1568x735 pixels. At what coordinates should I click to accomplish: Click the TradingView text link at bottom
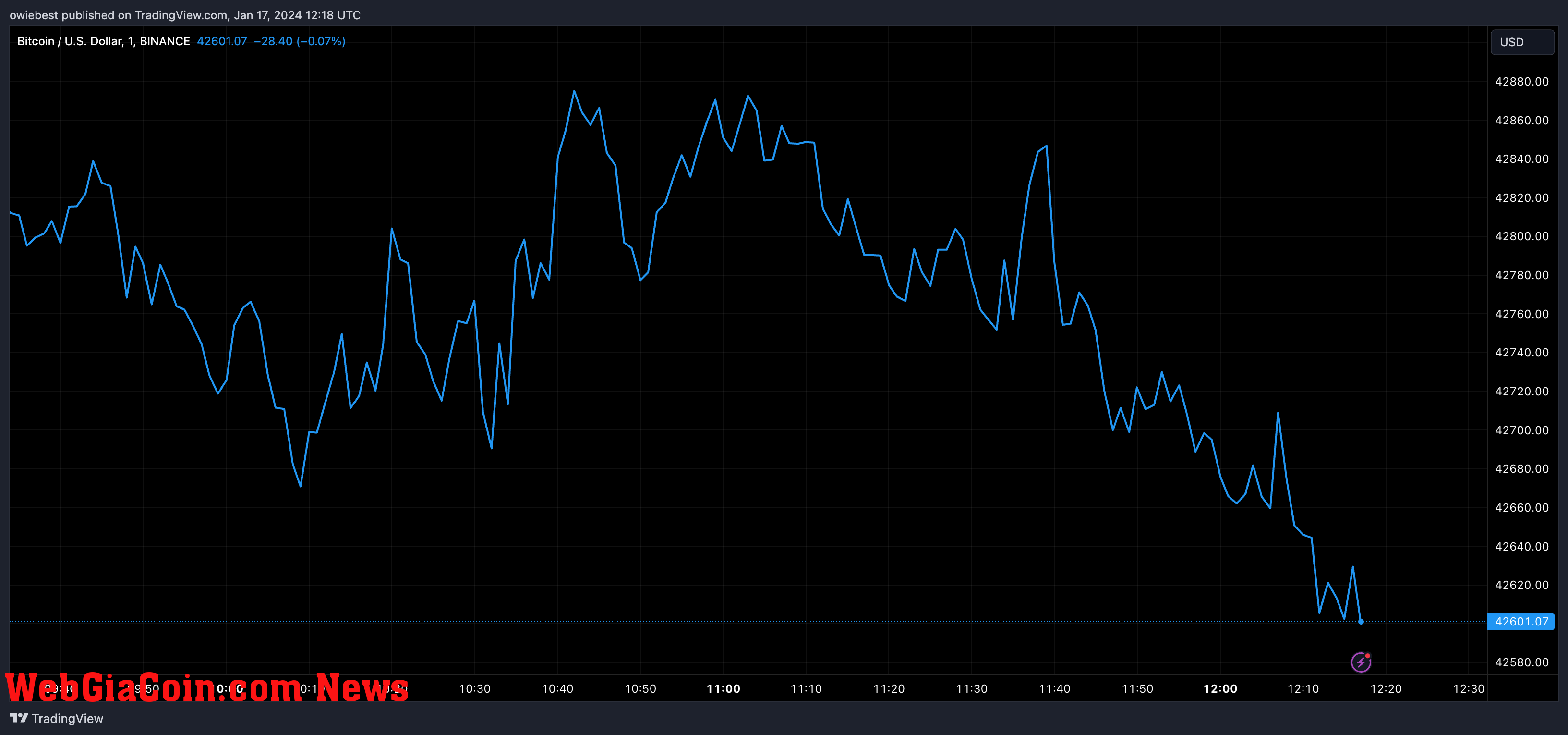point(68,719)
